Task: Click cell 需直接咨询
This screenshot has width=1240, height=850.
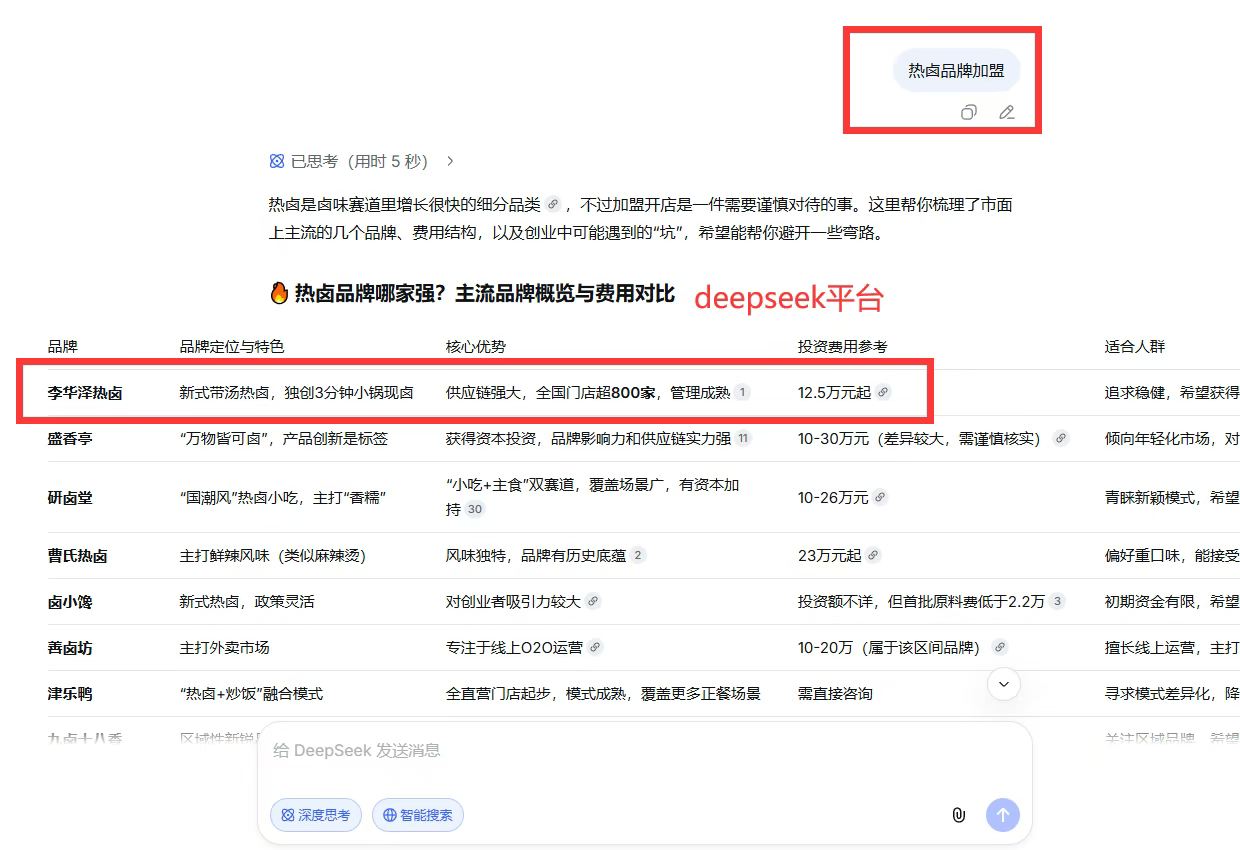Action: tap(835, 693)
